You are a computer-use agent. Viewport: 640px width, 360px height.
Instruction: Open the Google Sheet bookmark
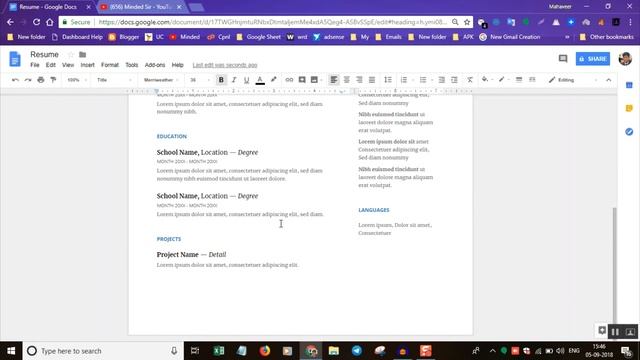pyautogui.click(x=258, y=37)
